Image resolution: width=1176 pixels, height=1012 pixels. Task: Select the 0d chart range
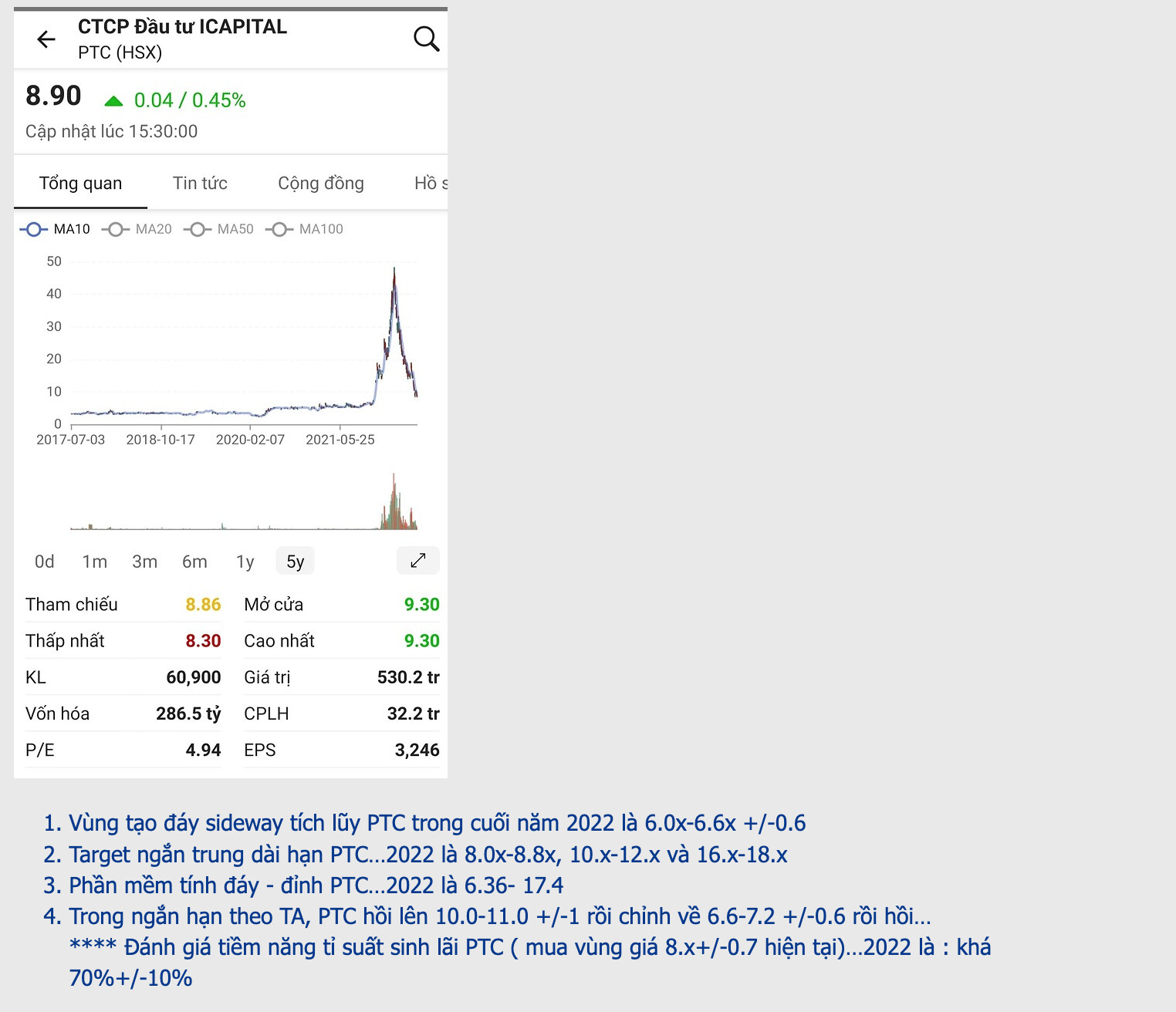coord(45,562)
